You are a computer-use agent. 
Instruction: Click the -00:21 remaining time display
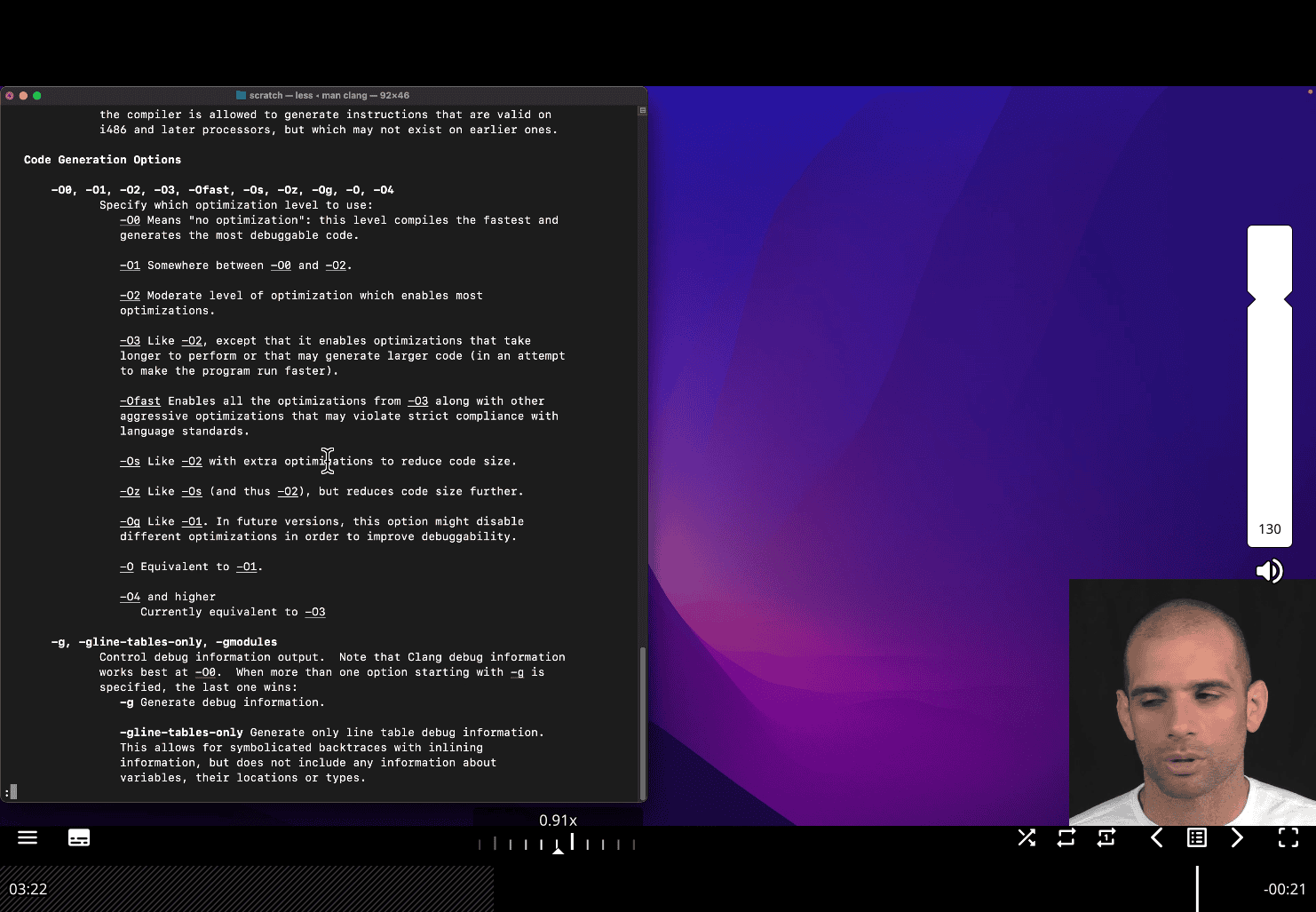pos(1284,889)
